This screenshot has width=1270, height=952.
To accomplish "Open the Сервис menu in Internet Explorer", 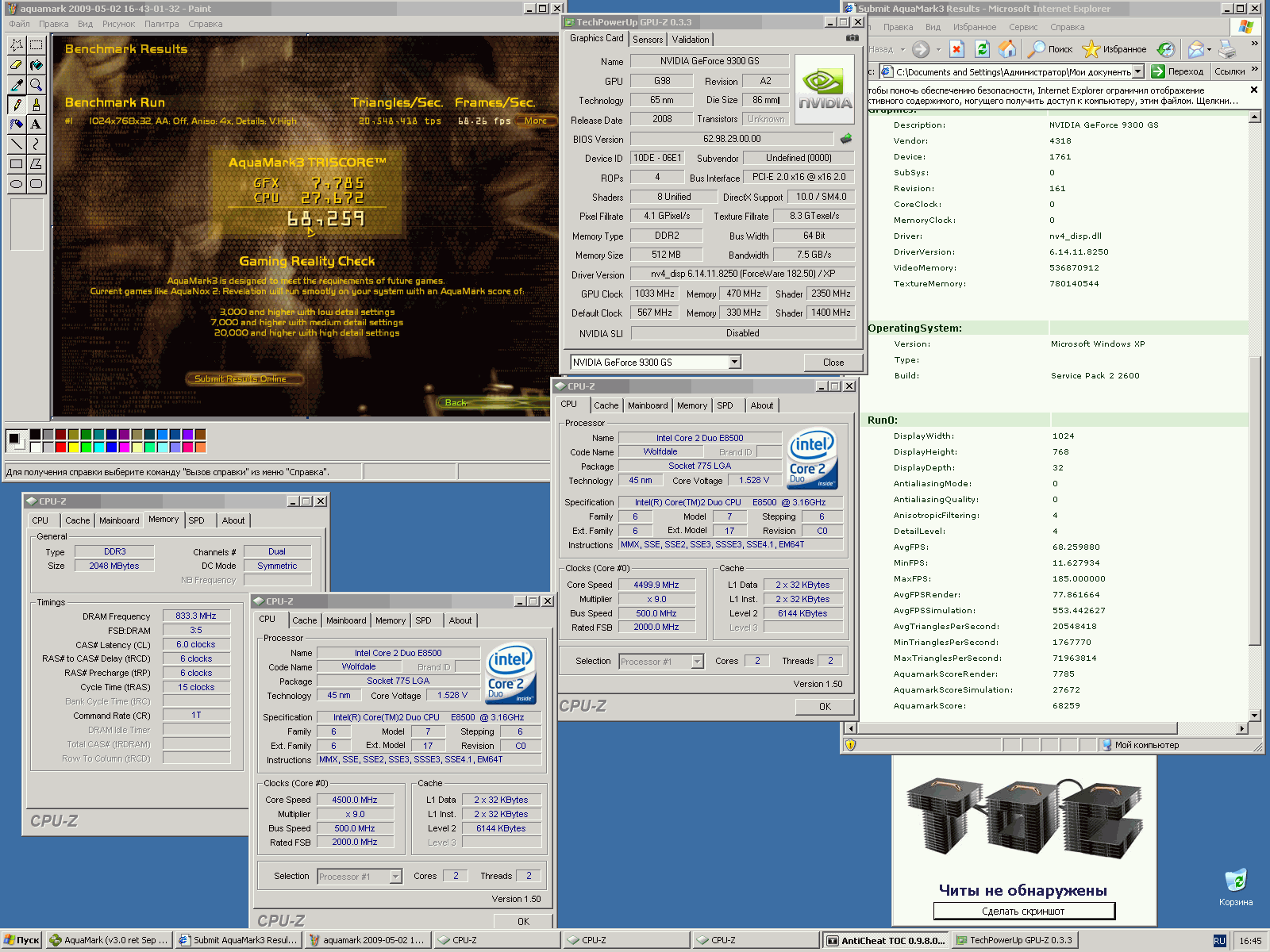I will [x=1023, y=27].
